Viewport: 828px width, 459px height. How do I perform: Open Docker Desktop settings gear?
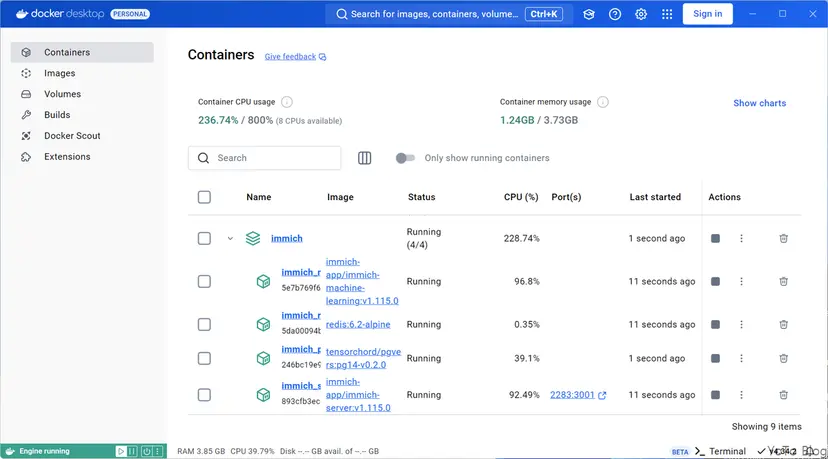point(641,14)
